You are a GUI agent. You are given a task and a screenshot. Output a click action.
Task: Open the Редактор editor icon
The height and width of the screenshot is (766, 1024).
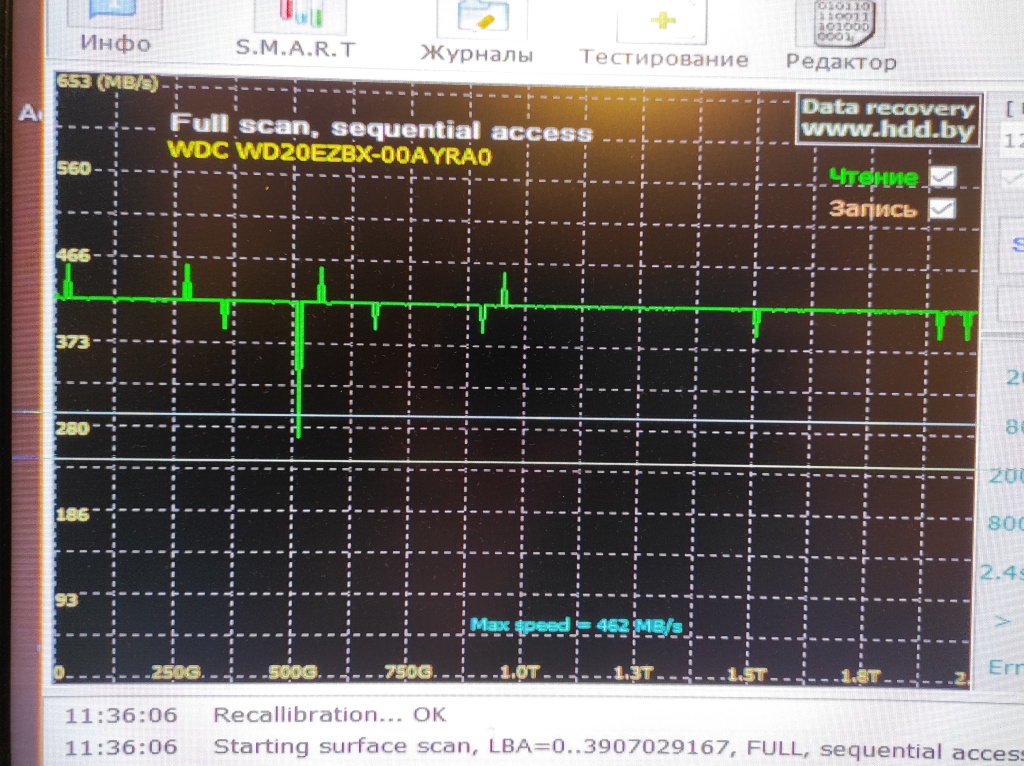[x=842, y=24]
